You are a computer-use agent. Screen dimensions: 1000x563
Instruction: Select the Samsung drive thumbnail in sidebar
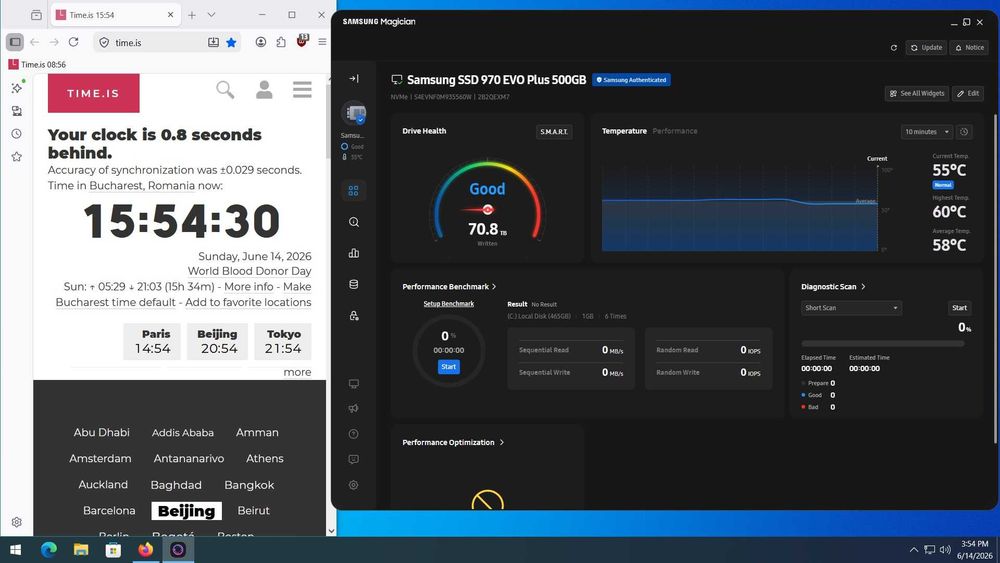coord(354,113)
